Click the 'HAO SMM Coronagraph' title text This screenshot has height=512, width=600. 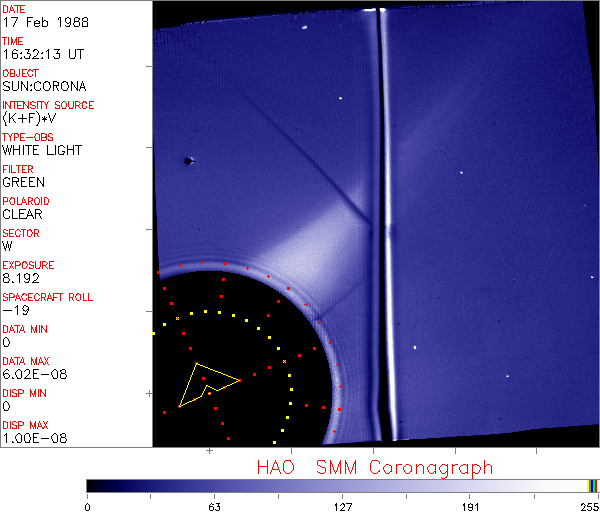pyautogui.click(x=374, y=467)
